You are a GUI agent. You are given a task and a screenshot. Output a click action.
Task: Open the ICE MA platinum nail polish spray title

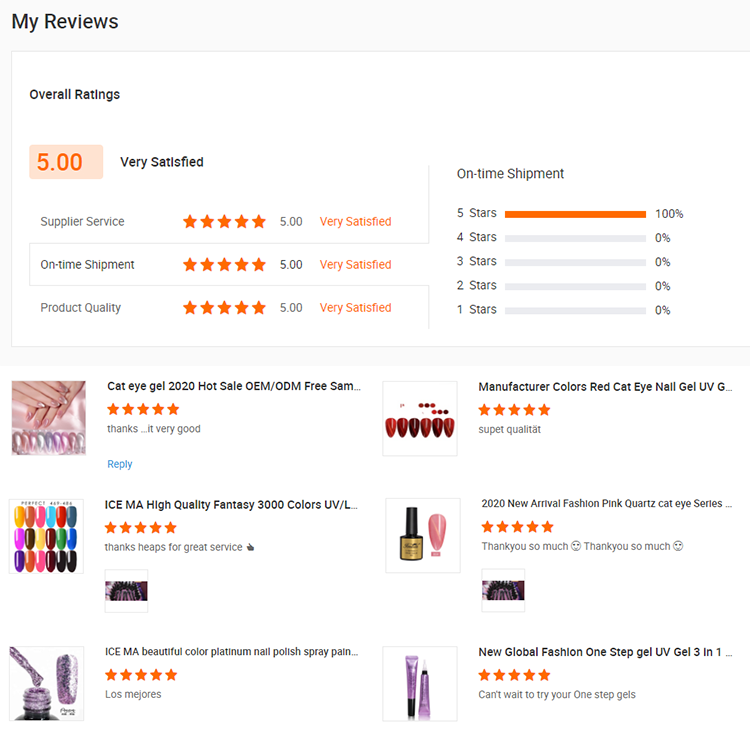tap(232, 651)
